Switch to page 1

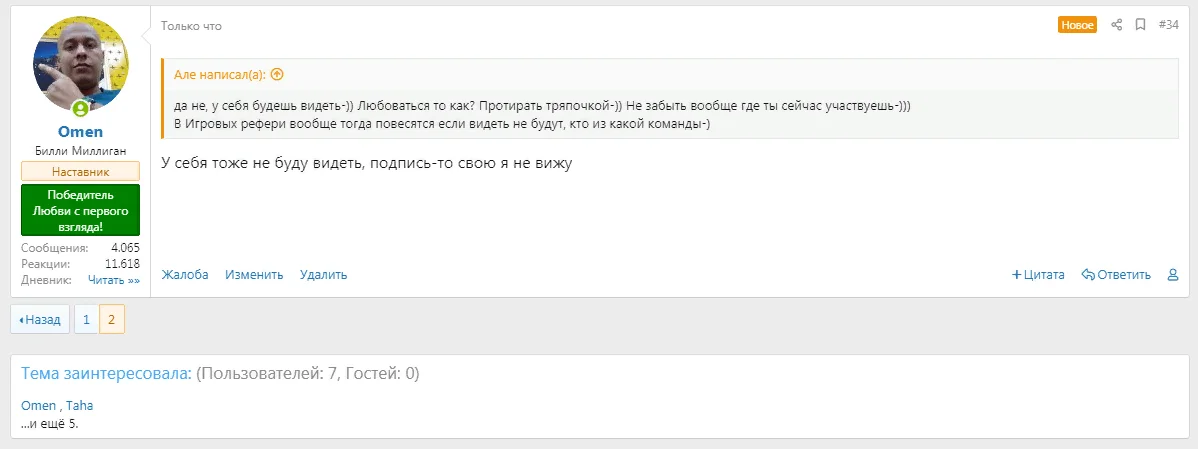(86, 319)
